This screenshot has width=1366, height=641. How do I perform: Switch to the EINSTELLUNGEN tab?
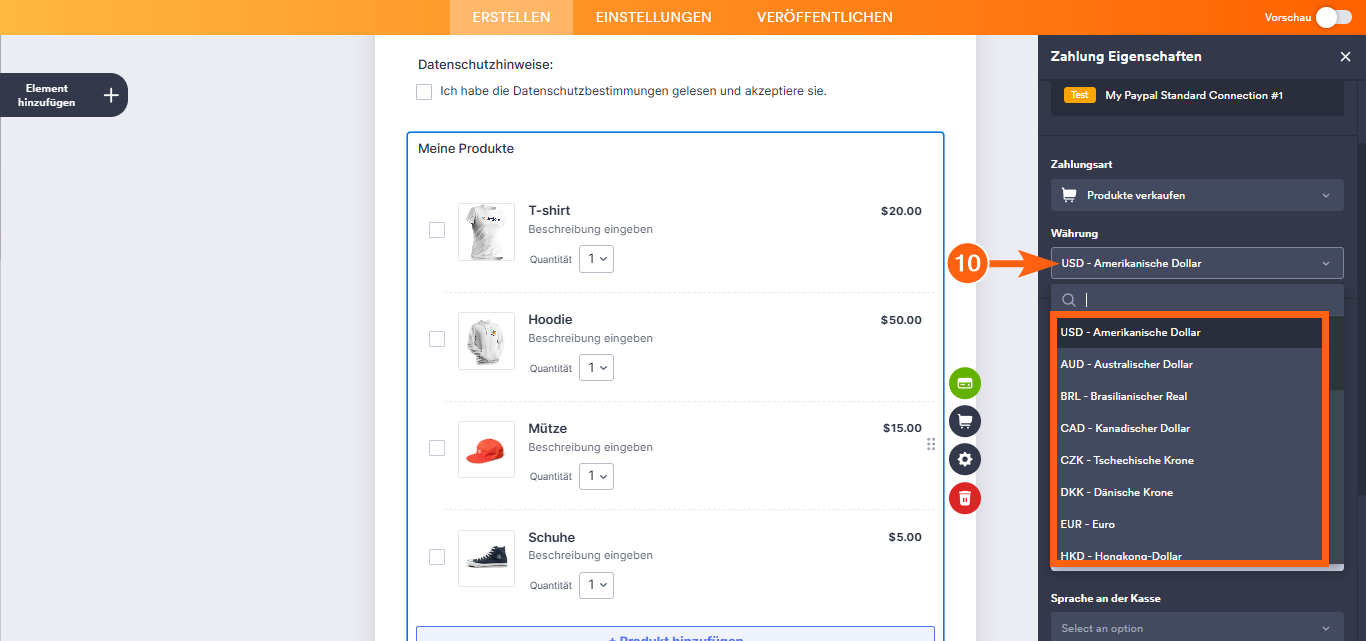click(653, 17)
